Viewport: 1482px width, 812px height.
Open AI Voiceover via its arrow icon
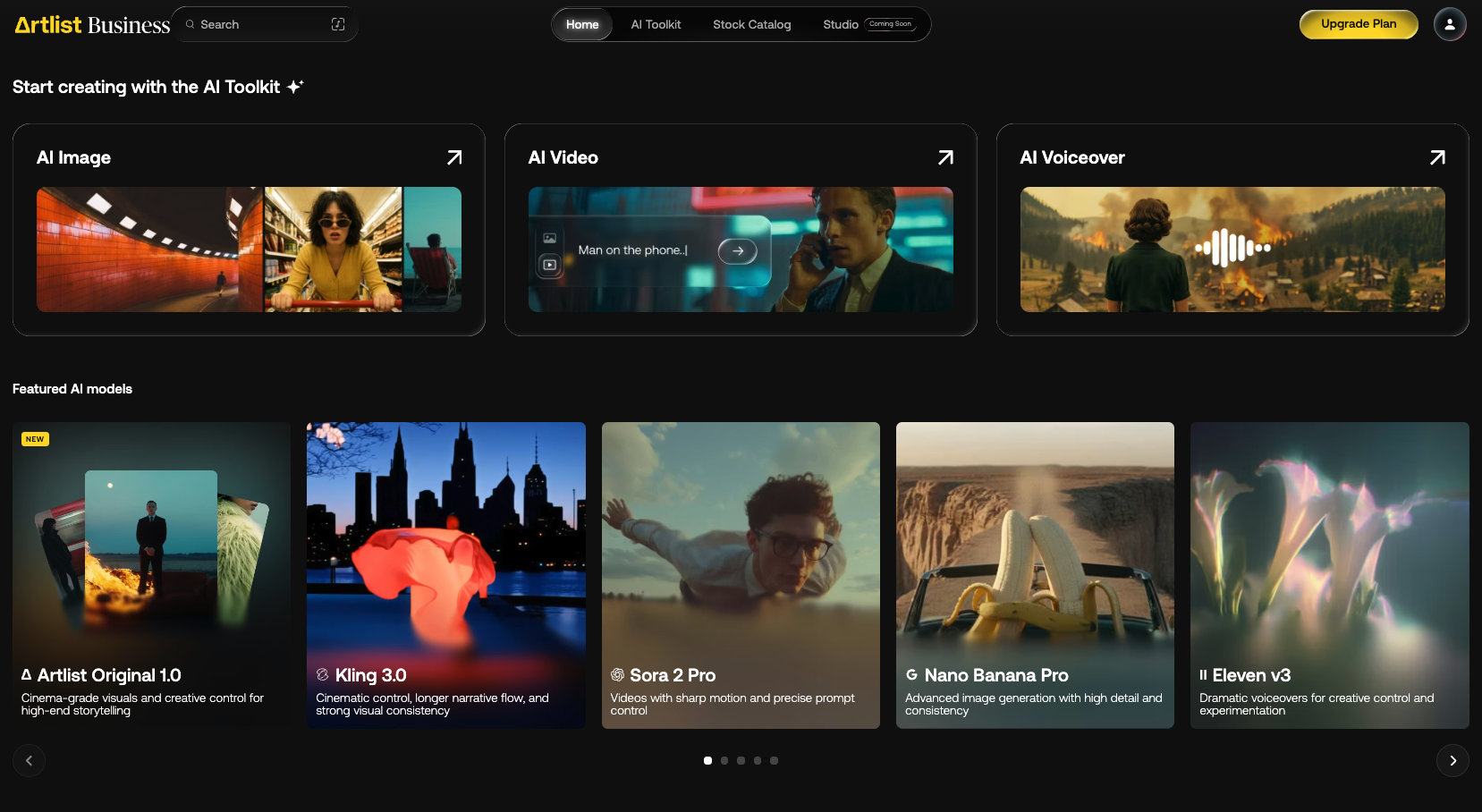[1437, 157]
